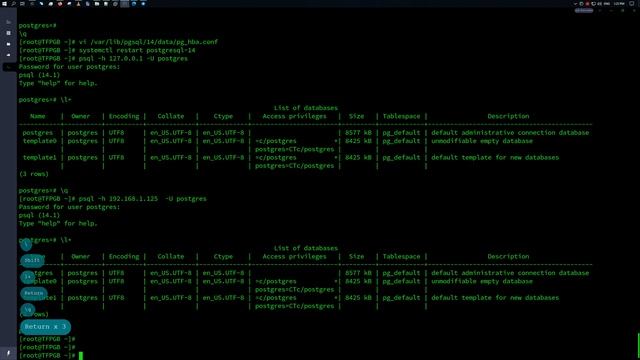
Task: Click second 'List of databases' heading
Action: click(x=306, y=248)
